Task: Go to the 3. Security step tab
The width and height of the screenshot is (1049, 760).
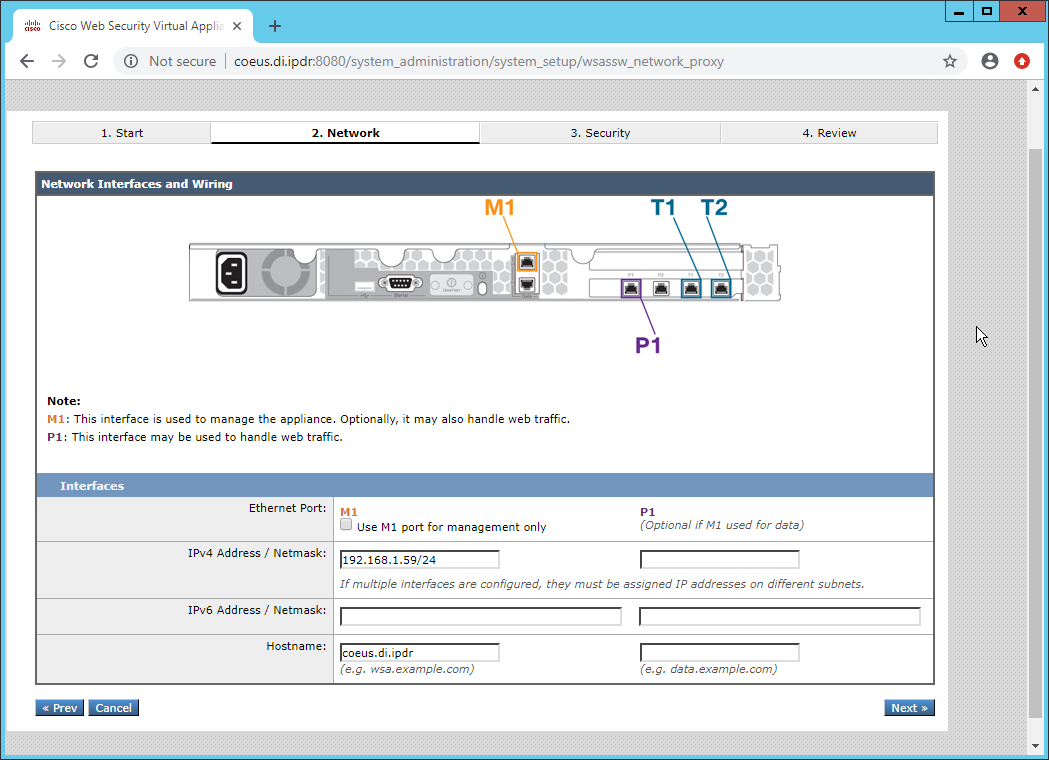Action: (600, 132)
